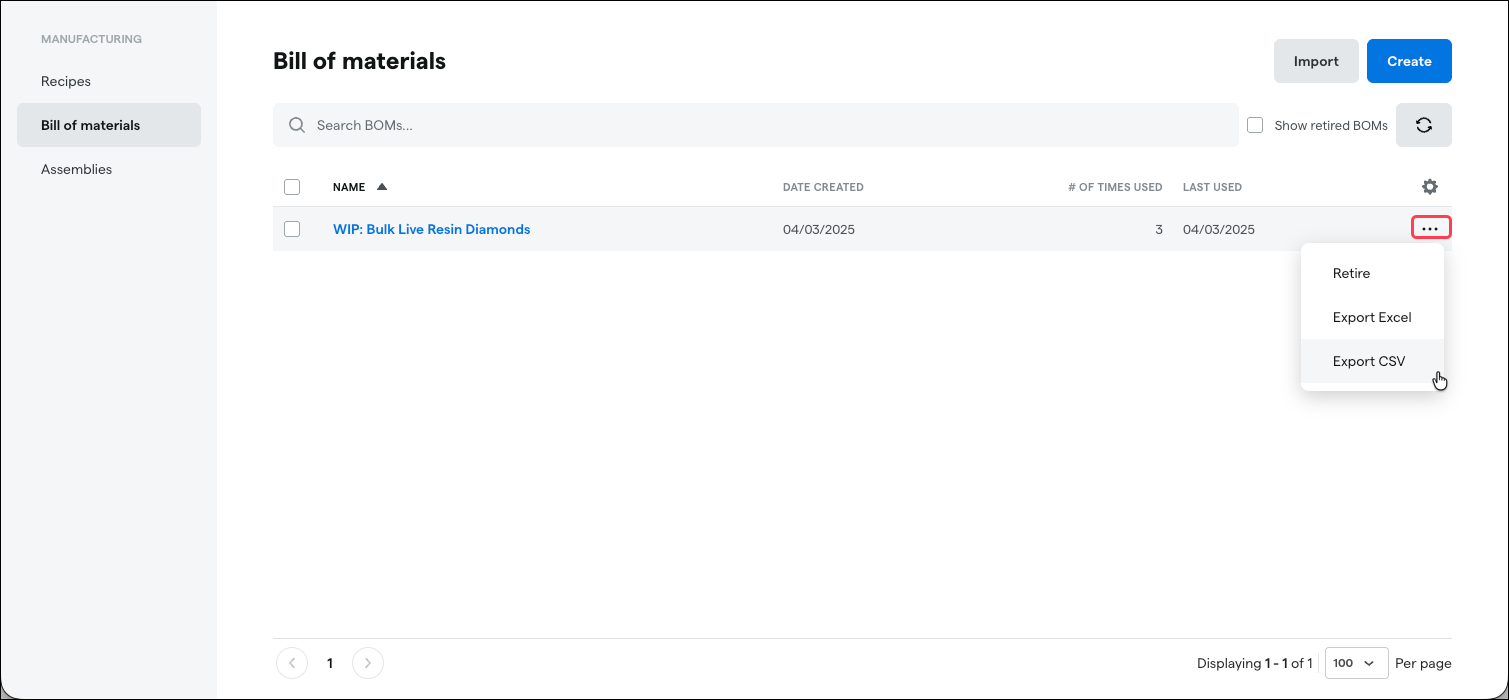Select the WIP: Bulk Live Resin Diamonds checkbox
This screenshot has width=1509, height=700.
[x=292, y=229]
